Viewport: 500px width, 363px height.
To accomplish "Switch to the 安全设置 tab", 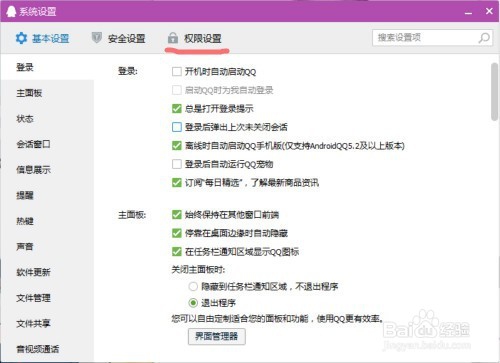I will click(118, 38).
